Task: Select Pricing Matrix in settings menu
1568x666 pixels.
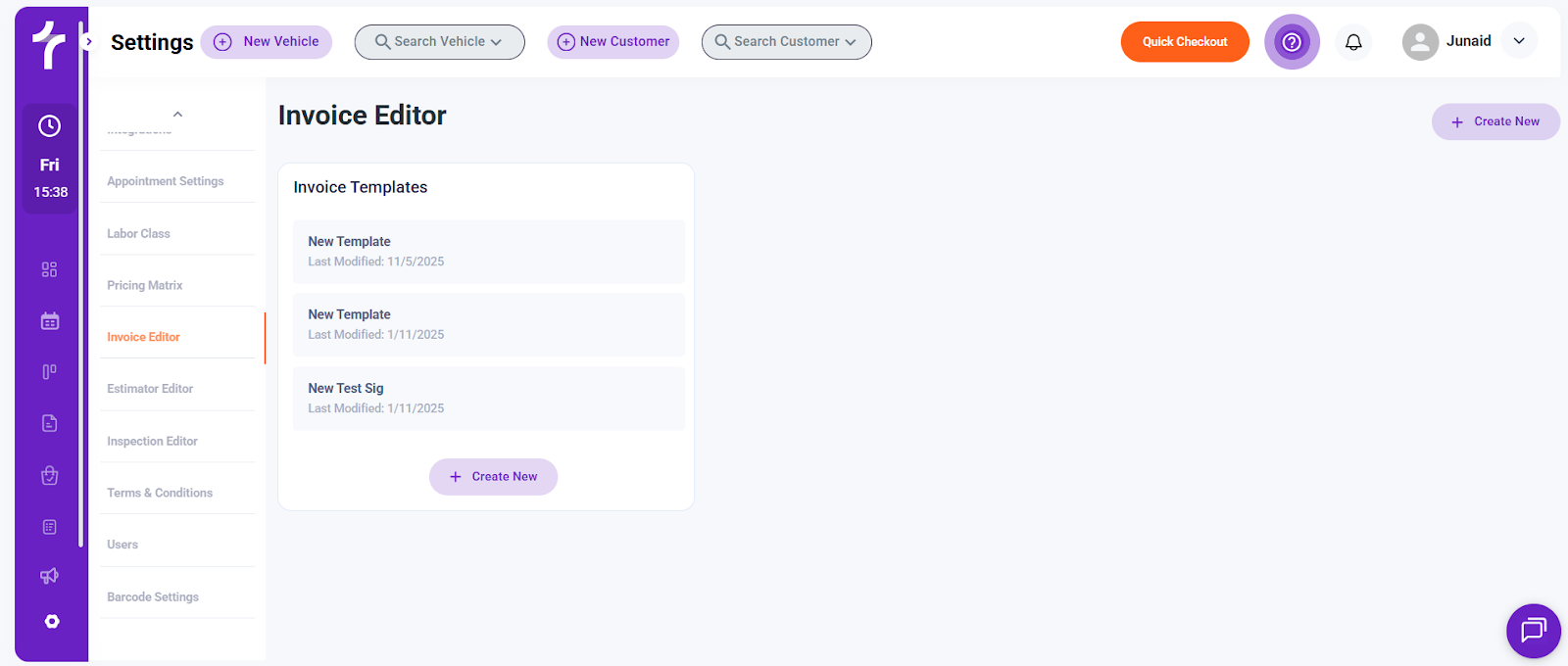Action: tap(145, 285)
